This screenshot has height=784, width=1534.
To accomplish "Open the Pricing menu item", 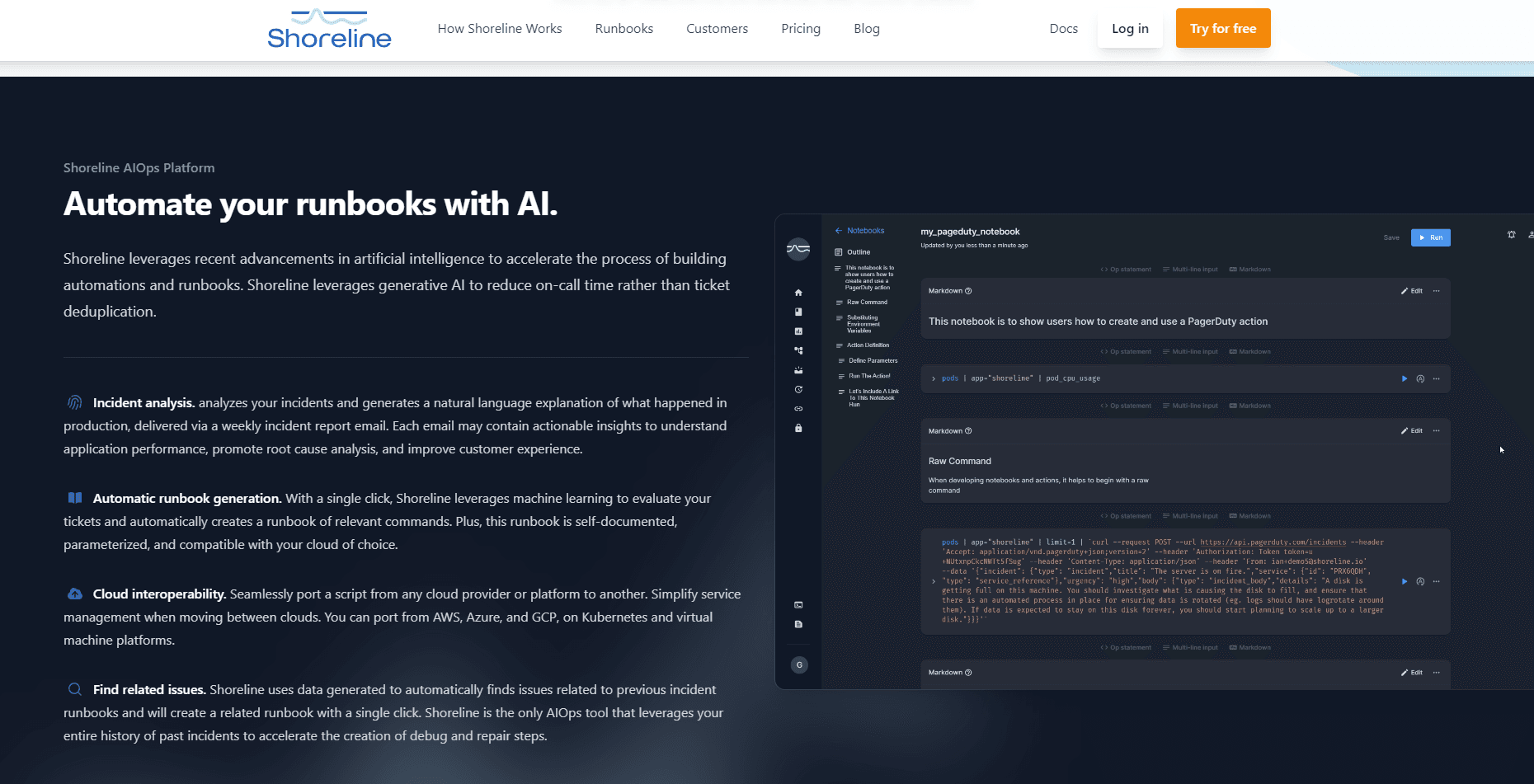I will 800,28.
